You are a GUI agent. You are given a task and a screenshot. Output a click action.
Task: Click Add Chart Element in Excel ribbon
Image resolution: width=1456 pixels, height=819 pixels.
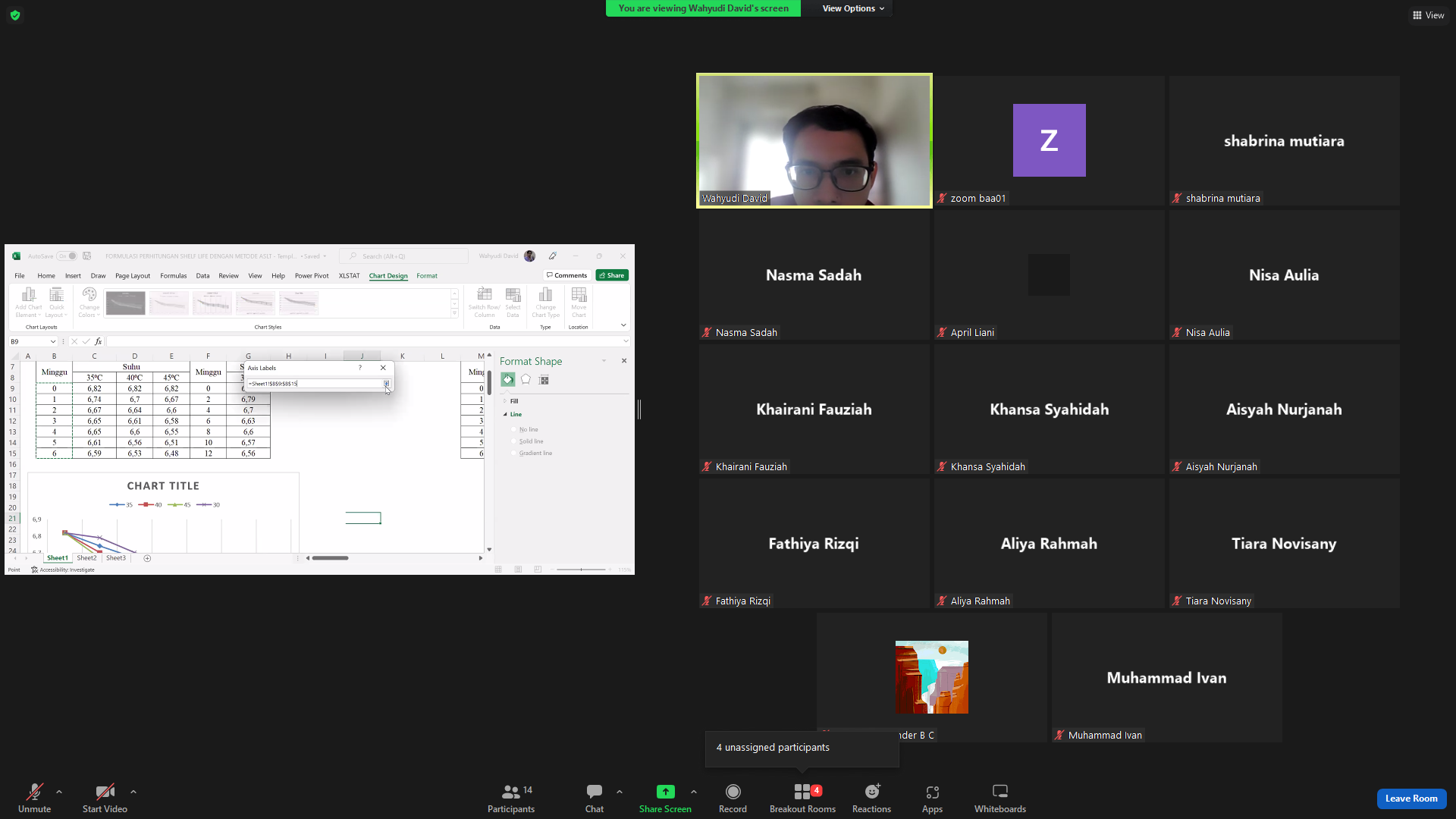click(x=29, y=303)
